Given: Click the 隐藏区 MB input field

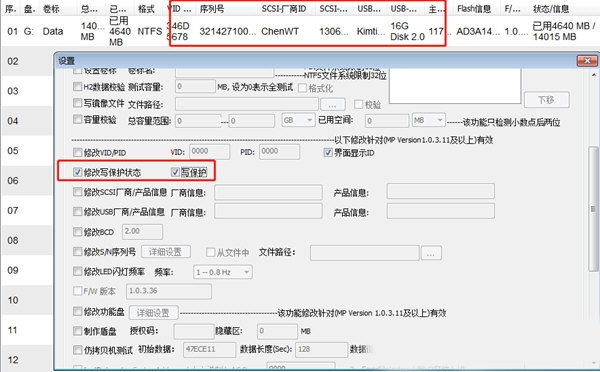Looking at the screenshot, I should coord(277,331).
